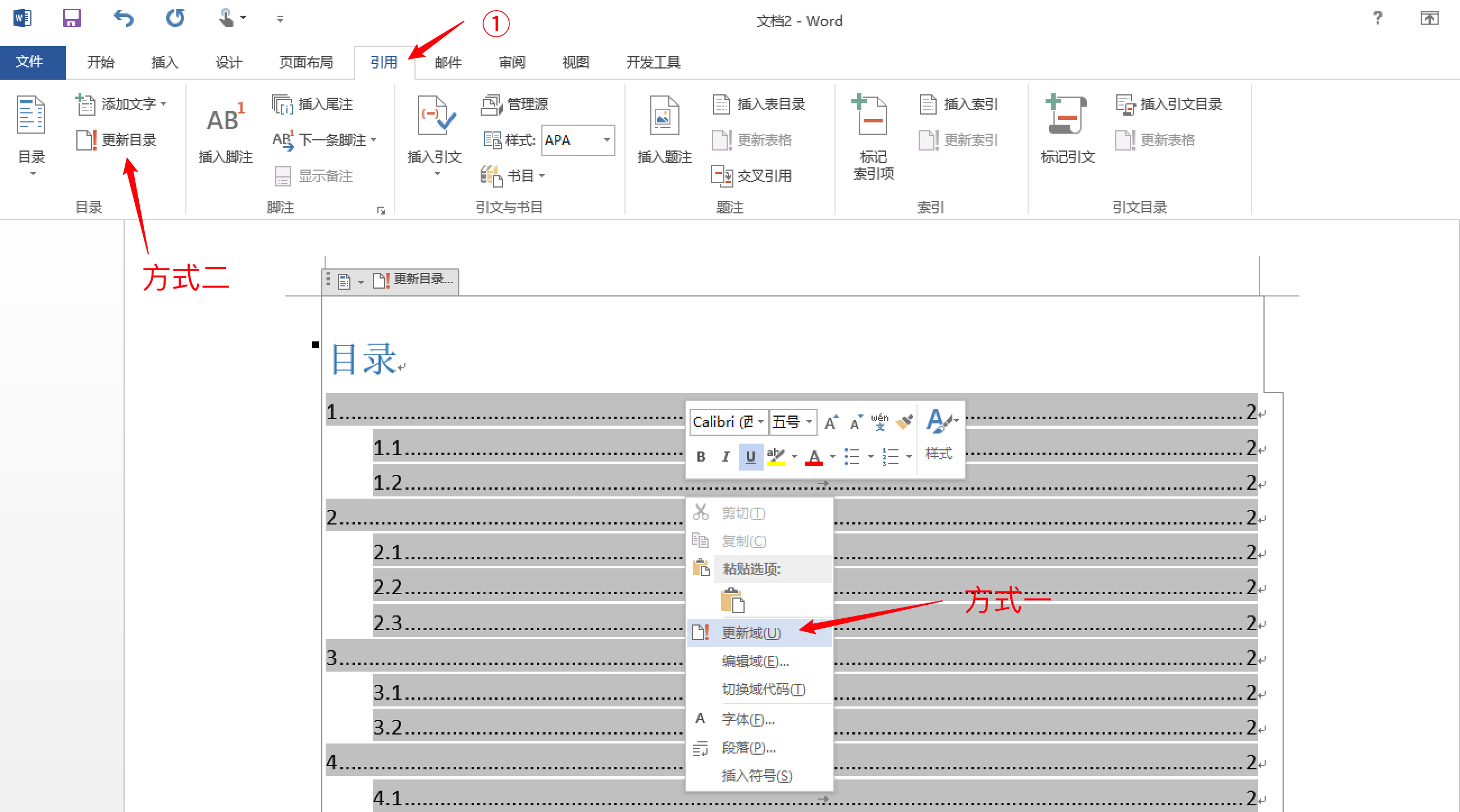Switch to the 邮件 ribbon tab
The height and width of the screenshot is (812, 1460).
tap(447, 62)
